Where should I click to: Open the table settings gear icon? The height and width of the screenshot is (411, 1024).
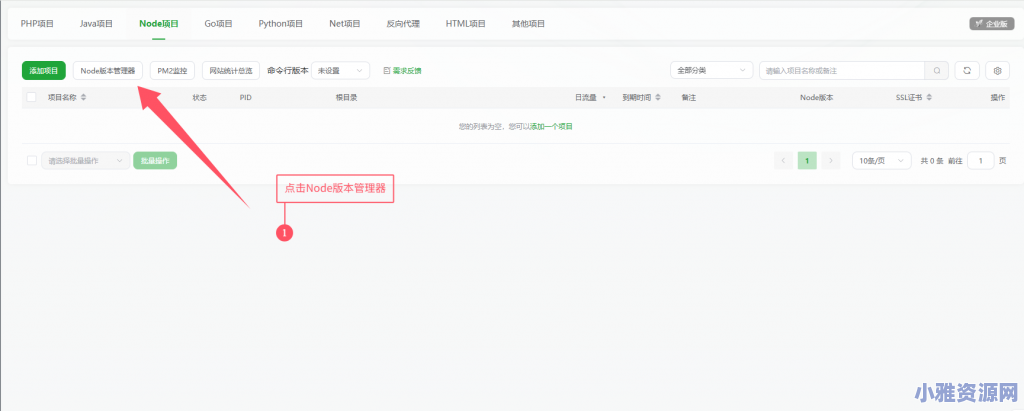997,71
